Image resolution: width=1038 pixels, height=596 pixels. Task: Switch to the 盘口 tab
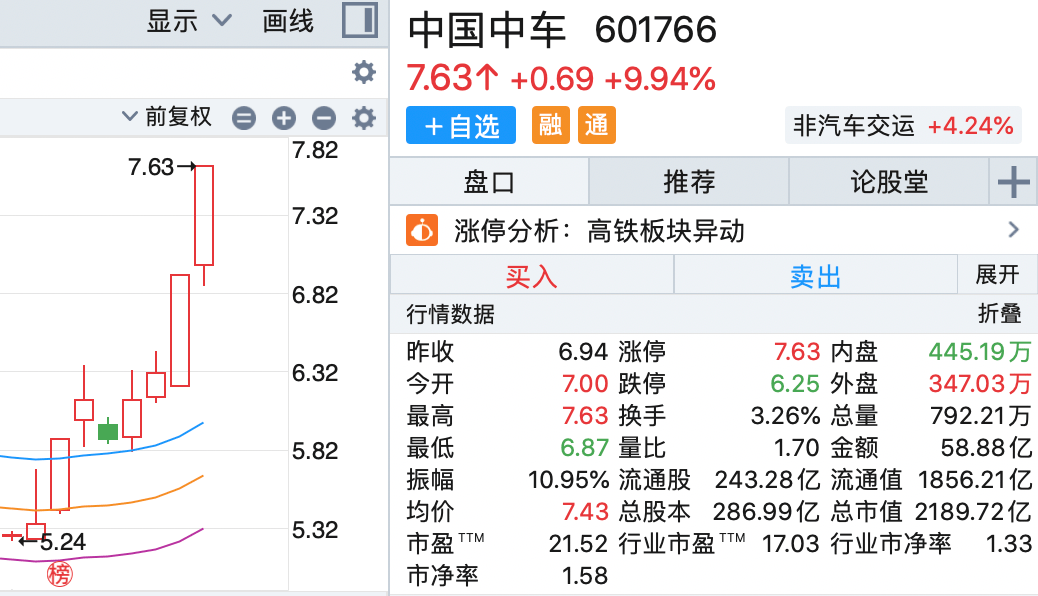489,181
